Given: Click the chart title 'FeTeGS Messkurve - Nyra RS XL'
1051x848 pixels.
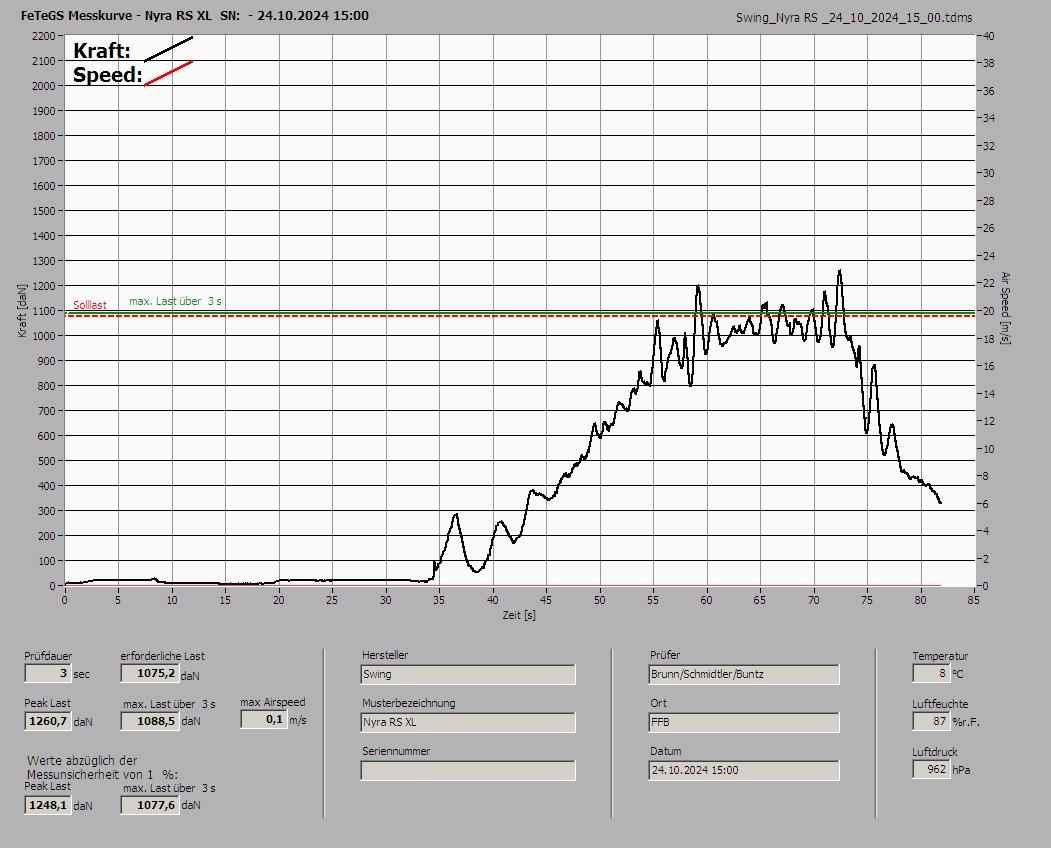Looking at the screenshot, I should 117,15.
